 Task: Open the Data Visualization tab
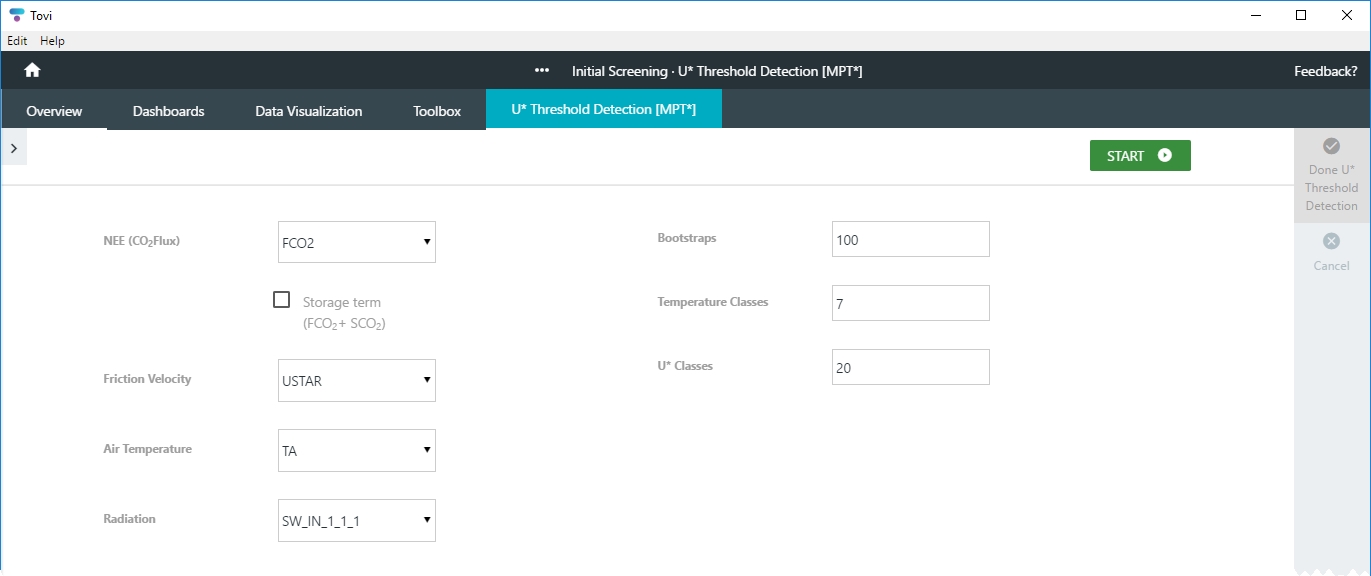click(x=308, y=111)
